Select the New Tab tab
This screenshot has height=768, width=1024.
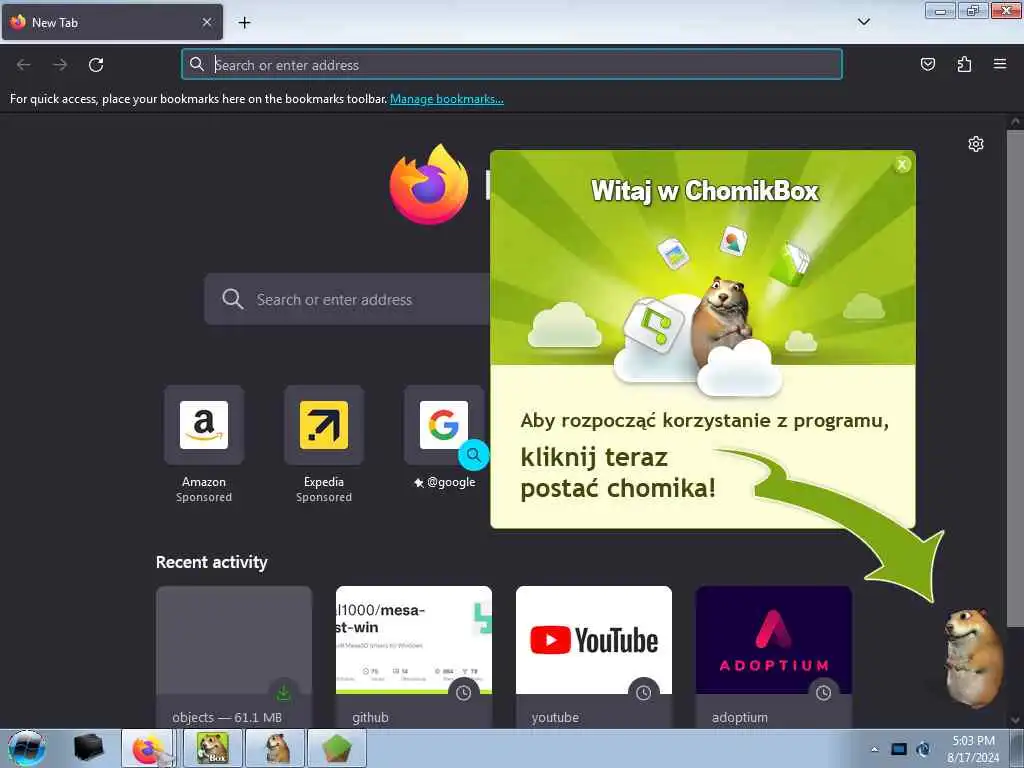[x=112, y=22]
